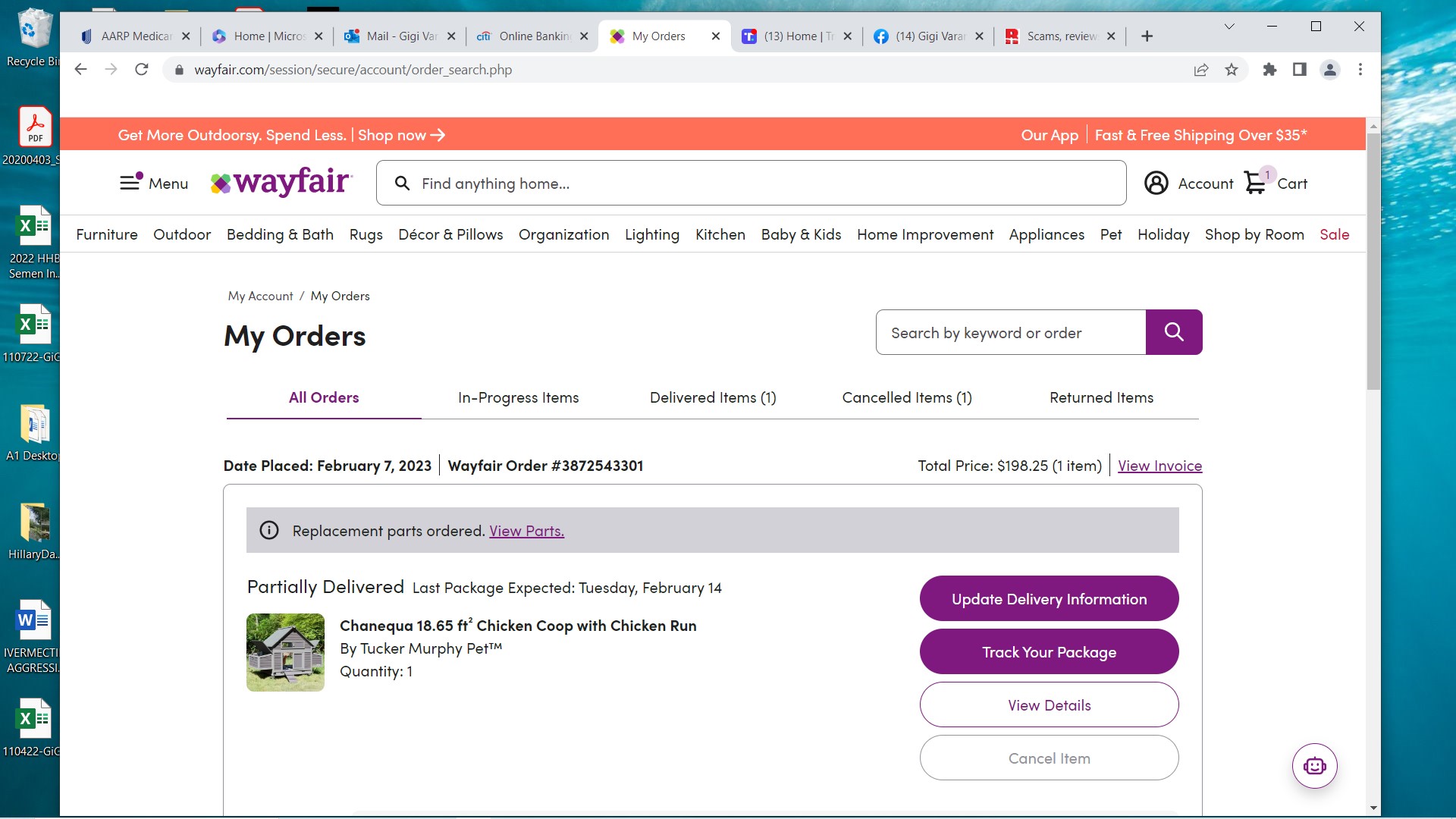1456x819 pixels.
Task: Switch to the Mail - Gigi tab
Action: pyautogui.click(x=401, y=36)
